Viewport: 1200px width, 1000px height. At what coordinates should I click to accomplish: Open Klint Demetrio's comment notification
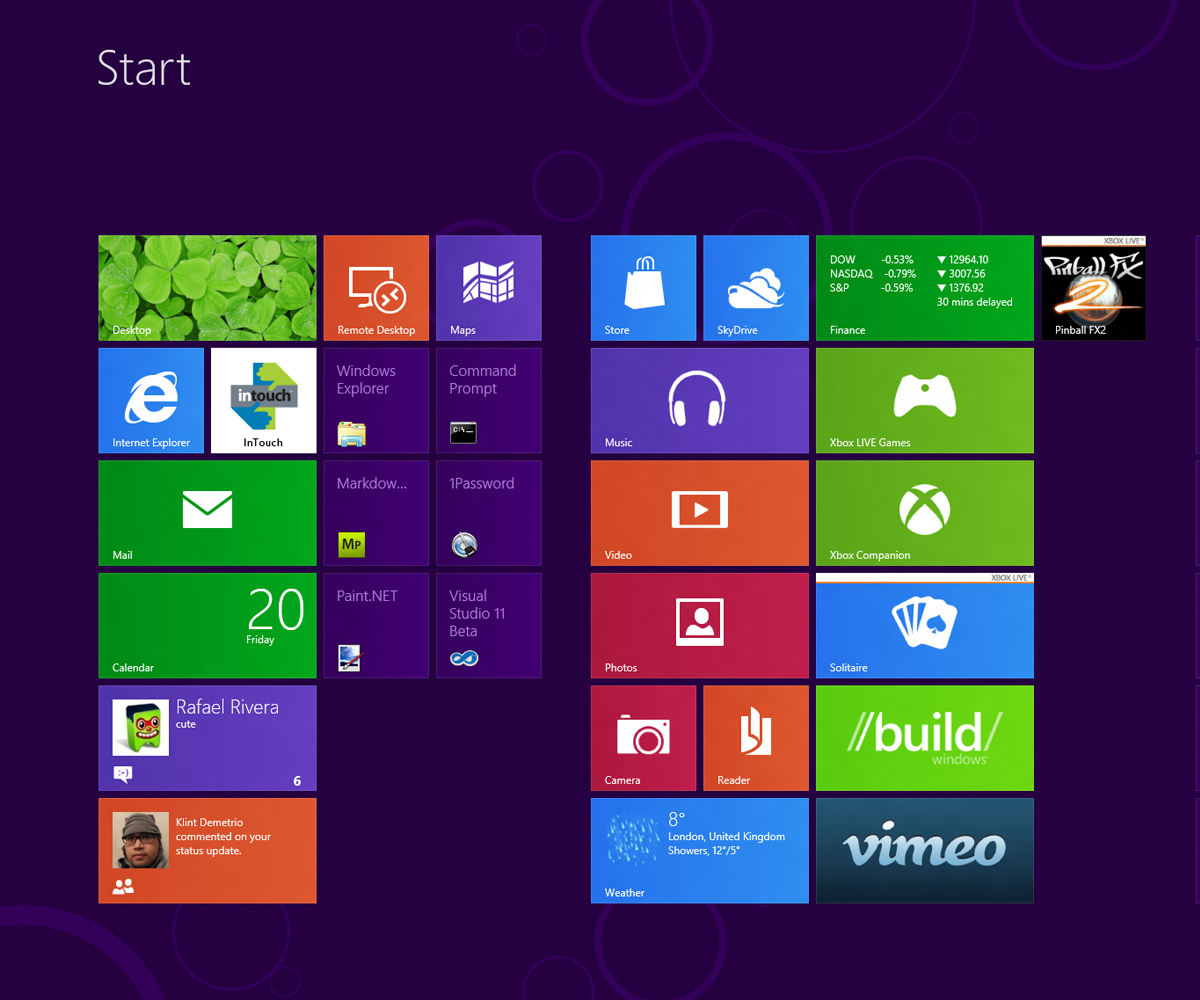click(207, 850)
